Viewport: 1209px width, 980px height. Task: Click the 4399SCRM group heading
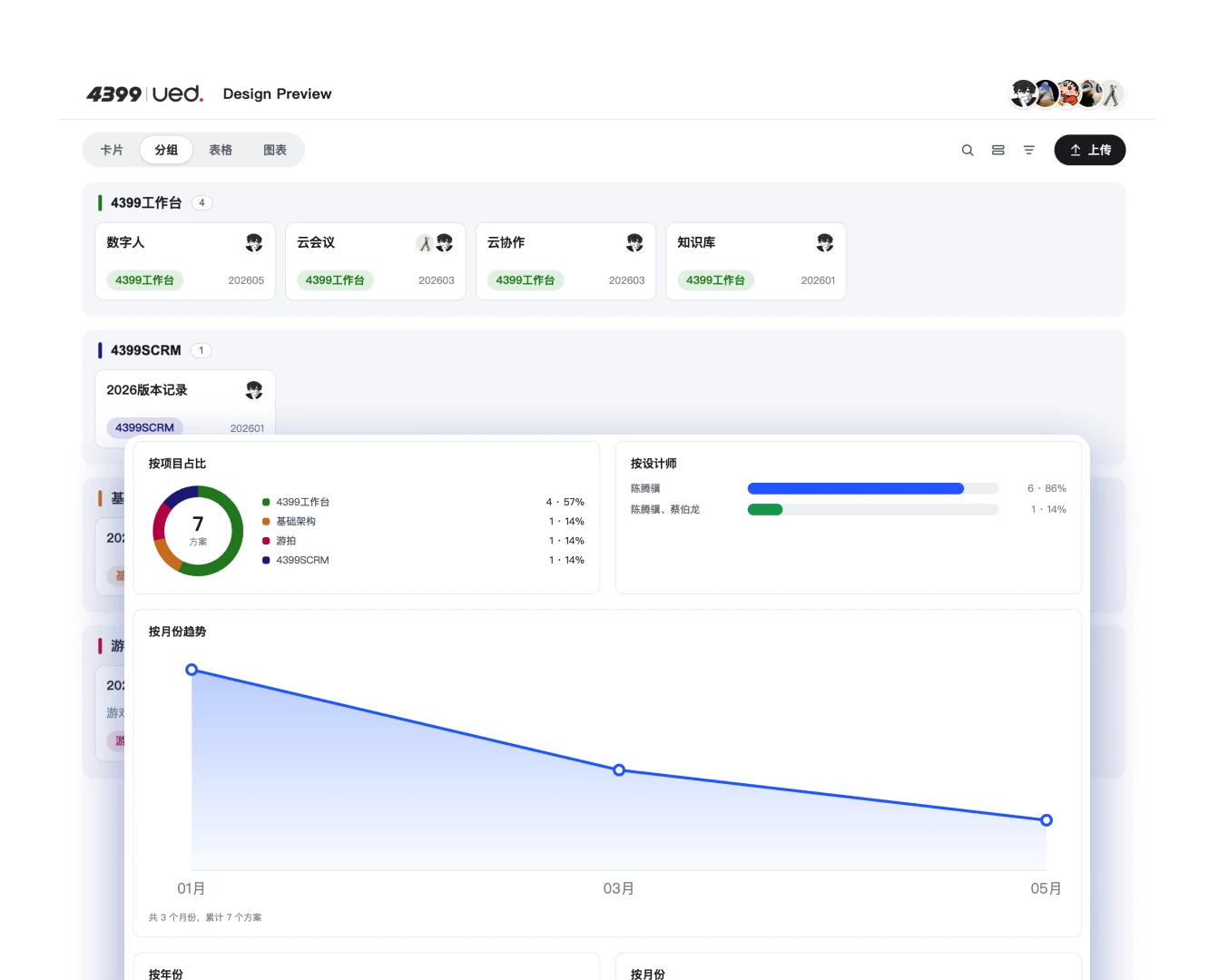point(146,350)
